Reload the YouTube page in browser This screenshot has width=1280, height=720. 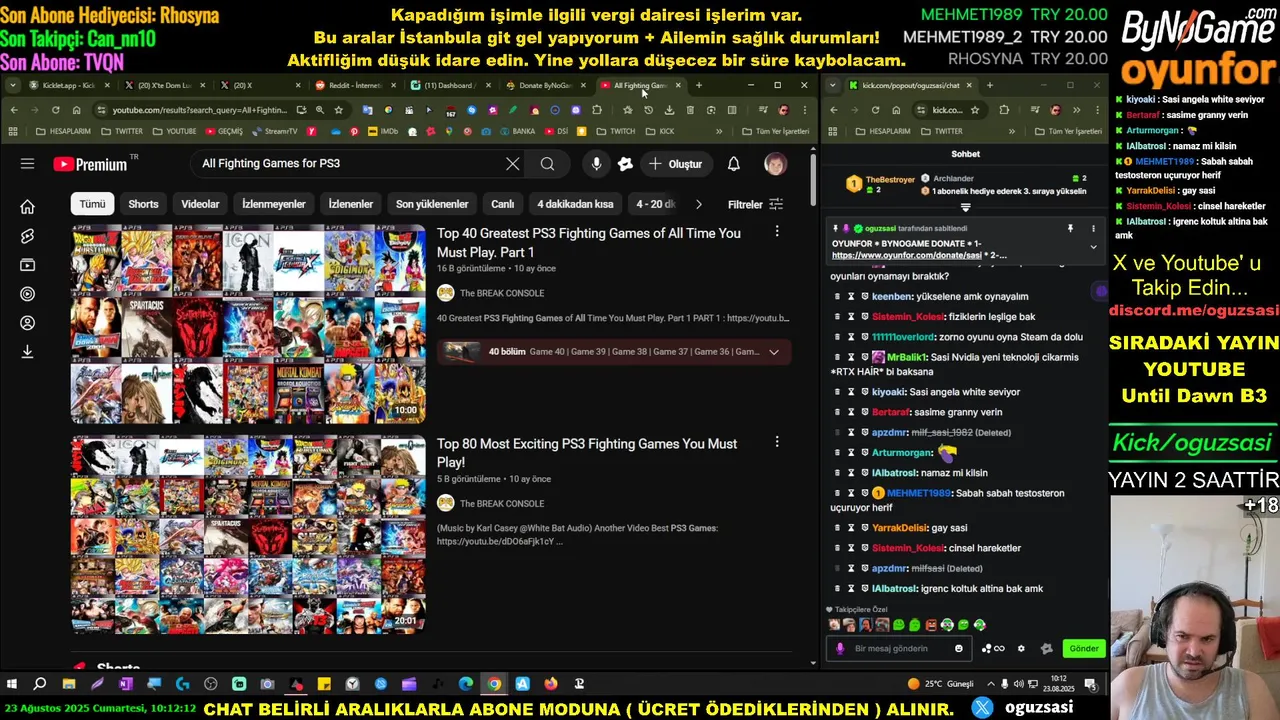55,110
